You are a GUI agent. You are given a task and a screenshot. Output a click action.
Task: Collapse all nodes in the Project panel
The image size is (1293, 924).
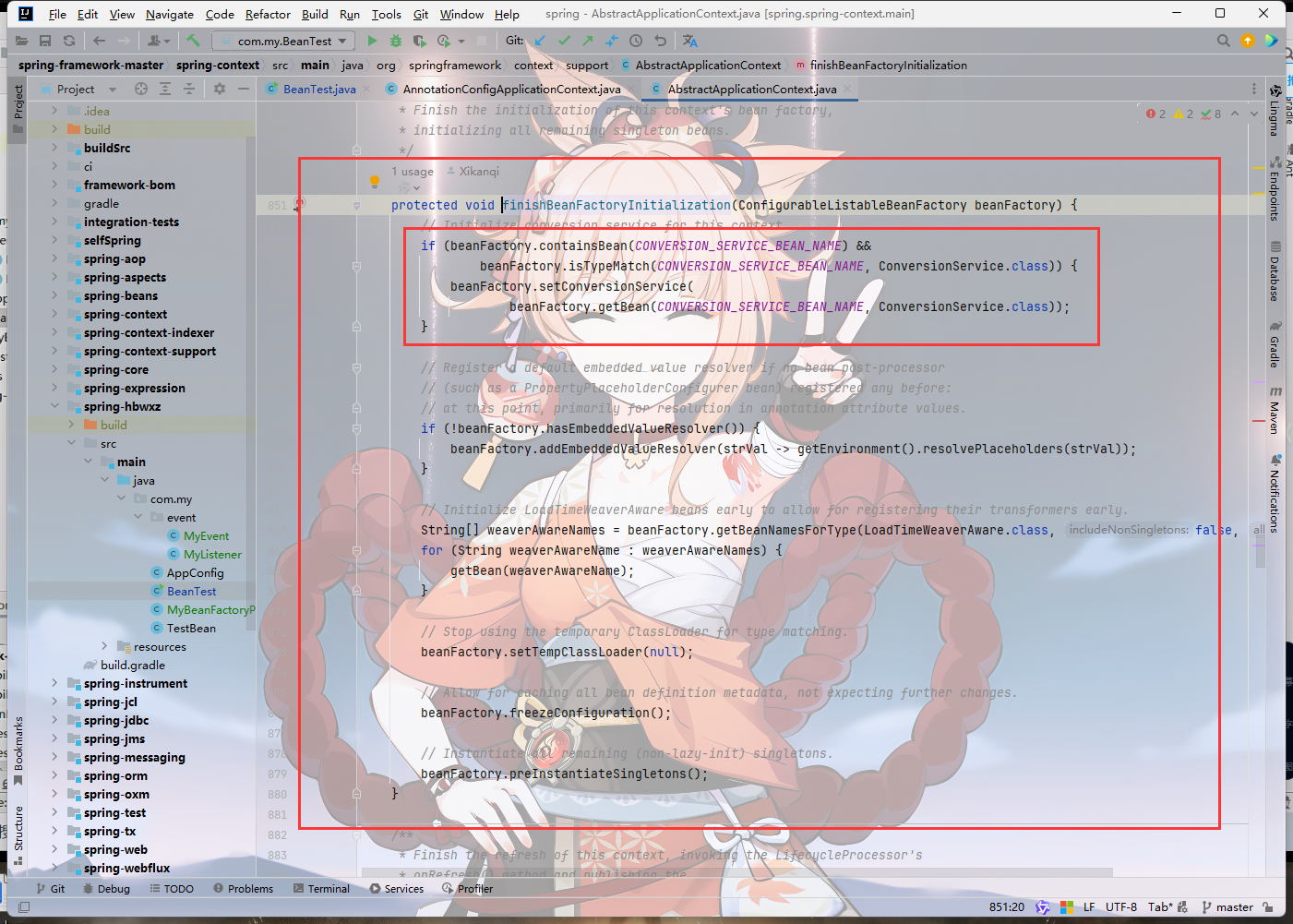[188, 89]
